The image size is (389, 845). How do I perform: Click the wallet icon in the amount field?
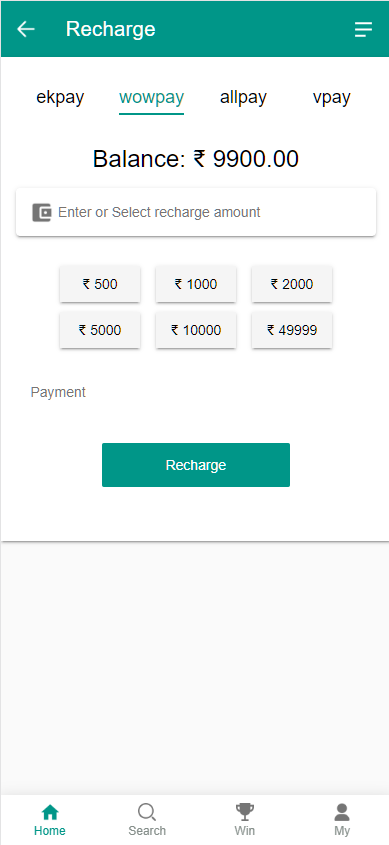pos(41,212)
